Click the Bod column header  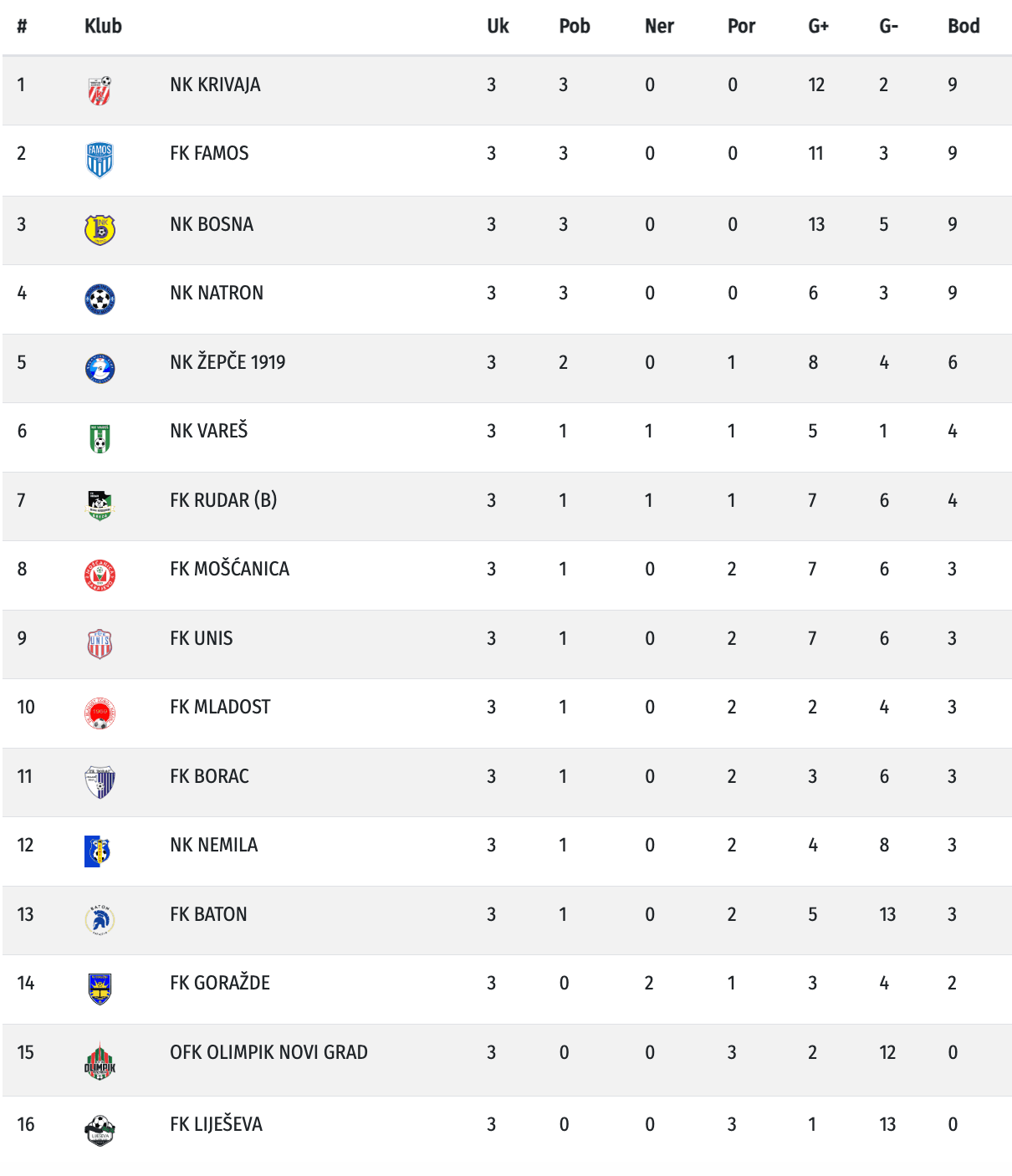(963, 26)
